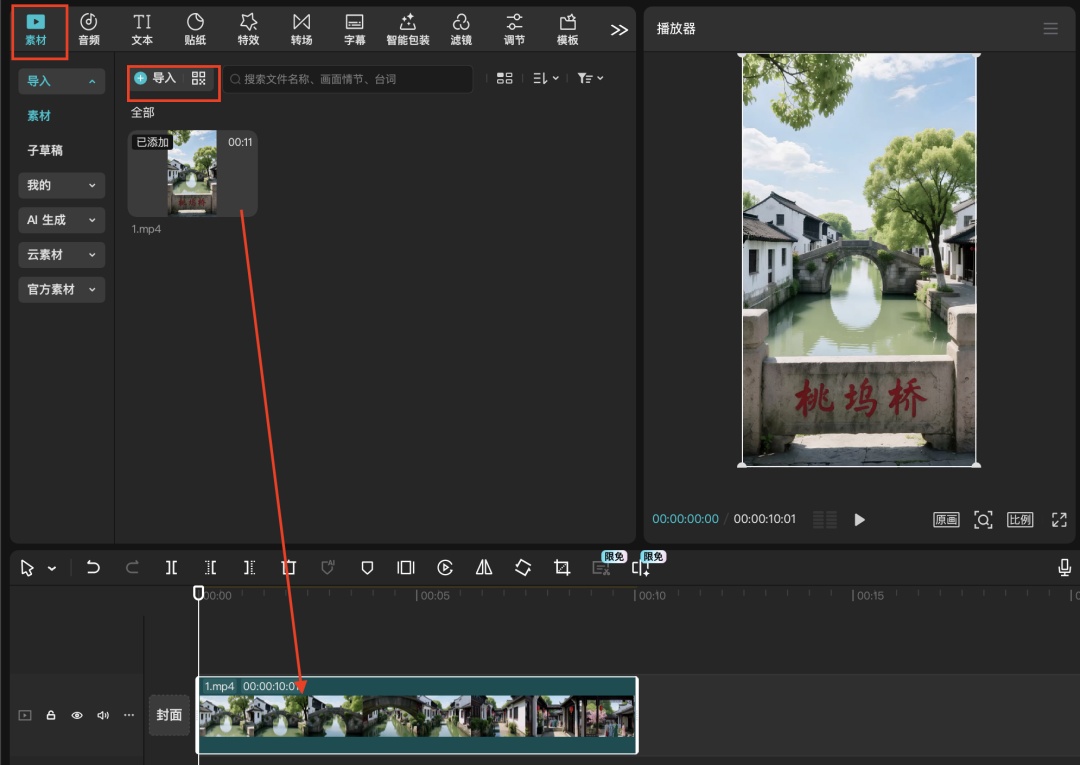Click the delete trash icon above timeline
This screenshot has width=1080, height=765.
pyautogui.click(x=289, y=568)
